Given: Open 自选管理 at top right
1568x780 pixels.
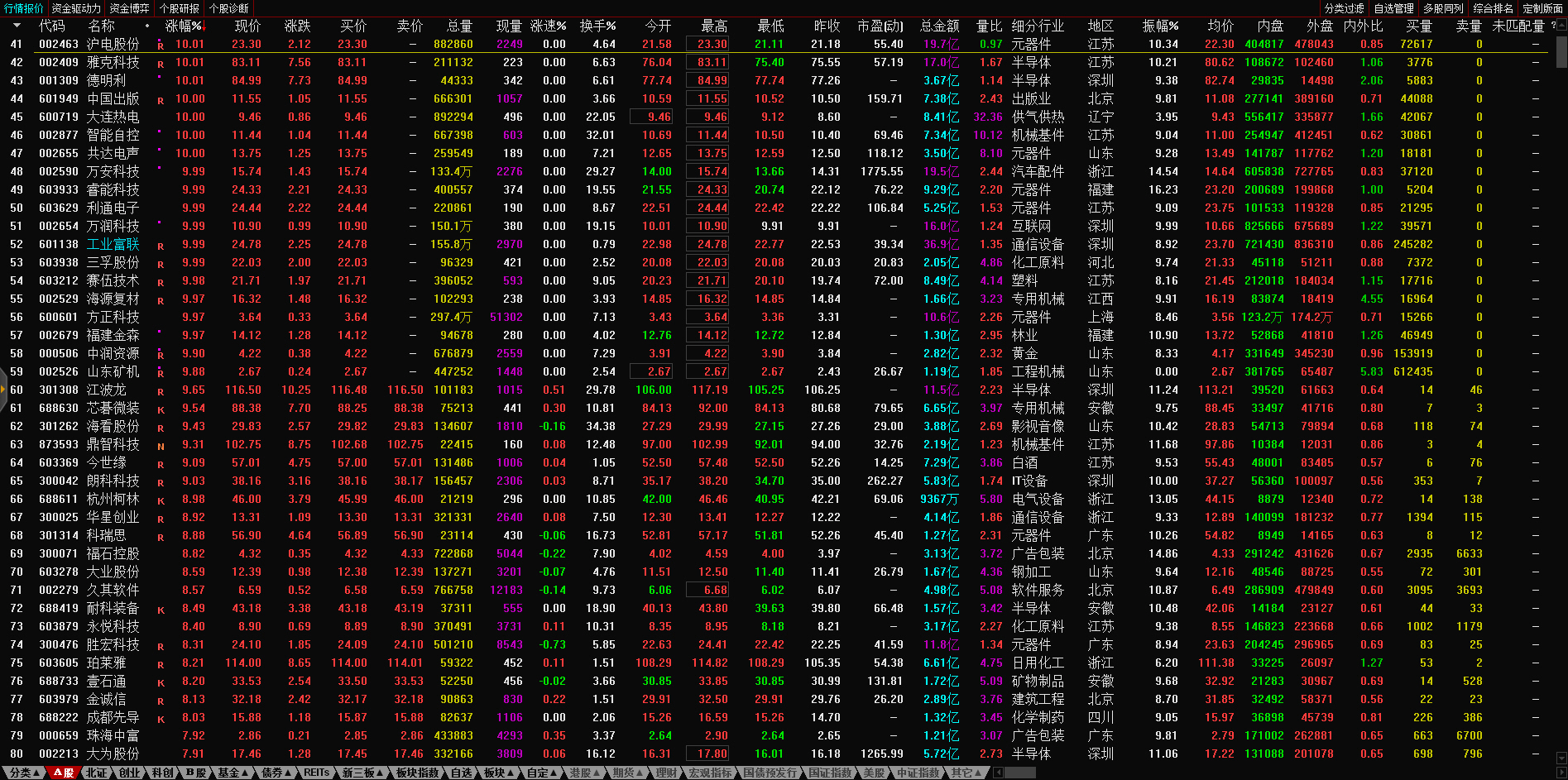Looking at the screenshot, I should pos(1393,8).
